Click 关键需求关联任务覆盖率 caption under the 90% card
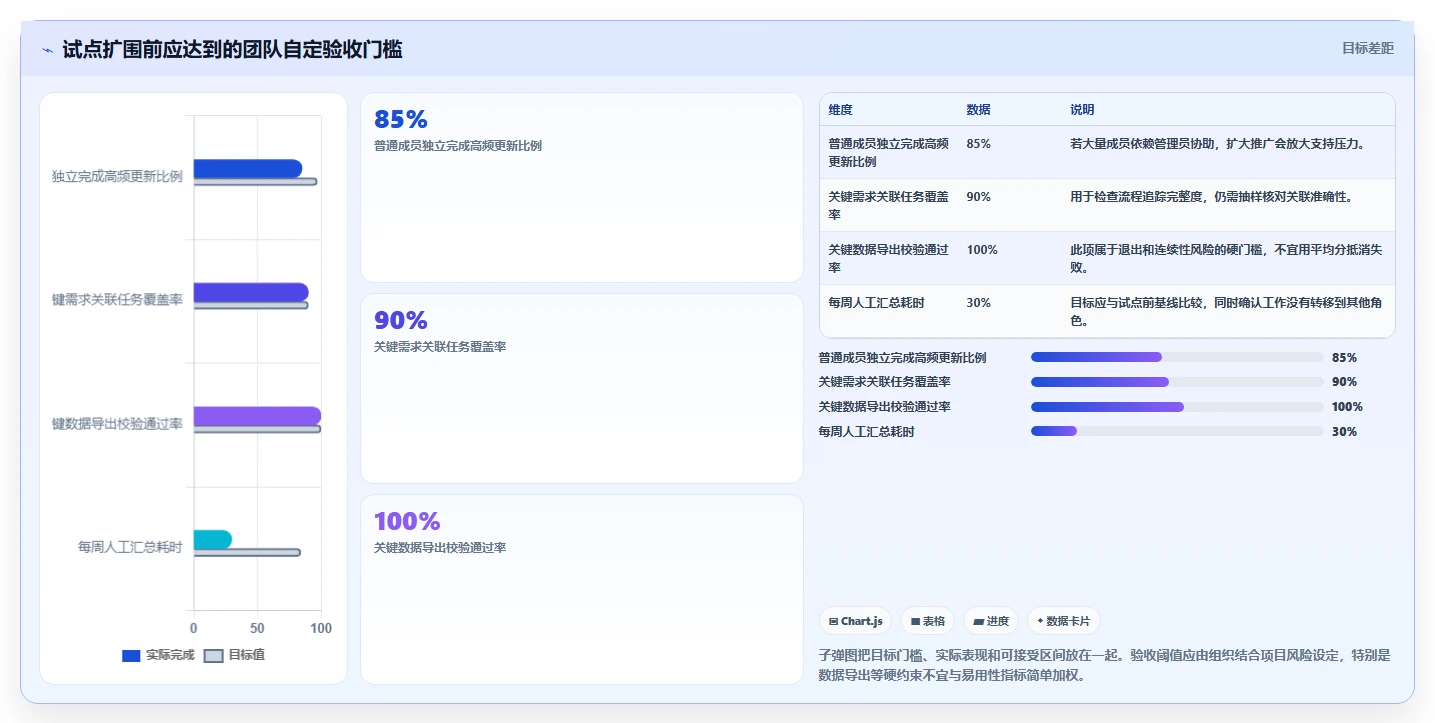This screenshot has width=1435, height=723. (x=440, y=347)
